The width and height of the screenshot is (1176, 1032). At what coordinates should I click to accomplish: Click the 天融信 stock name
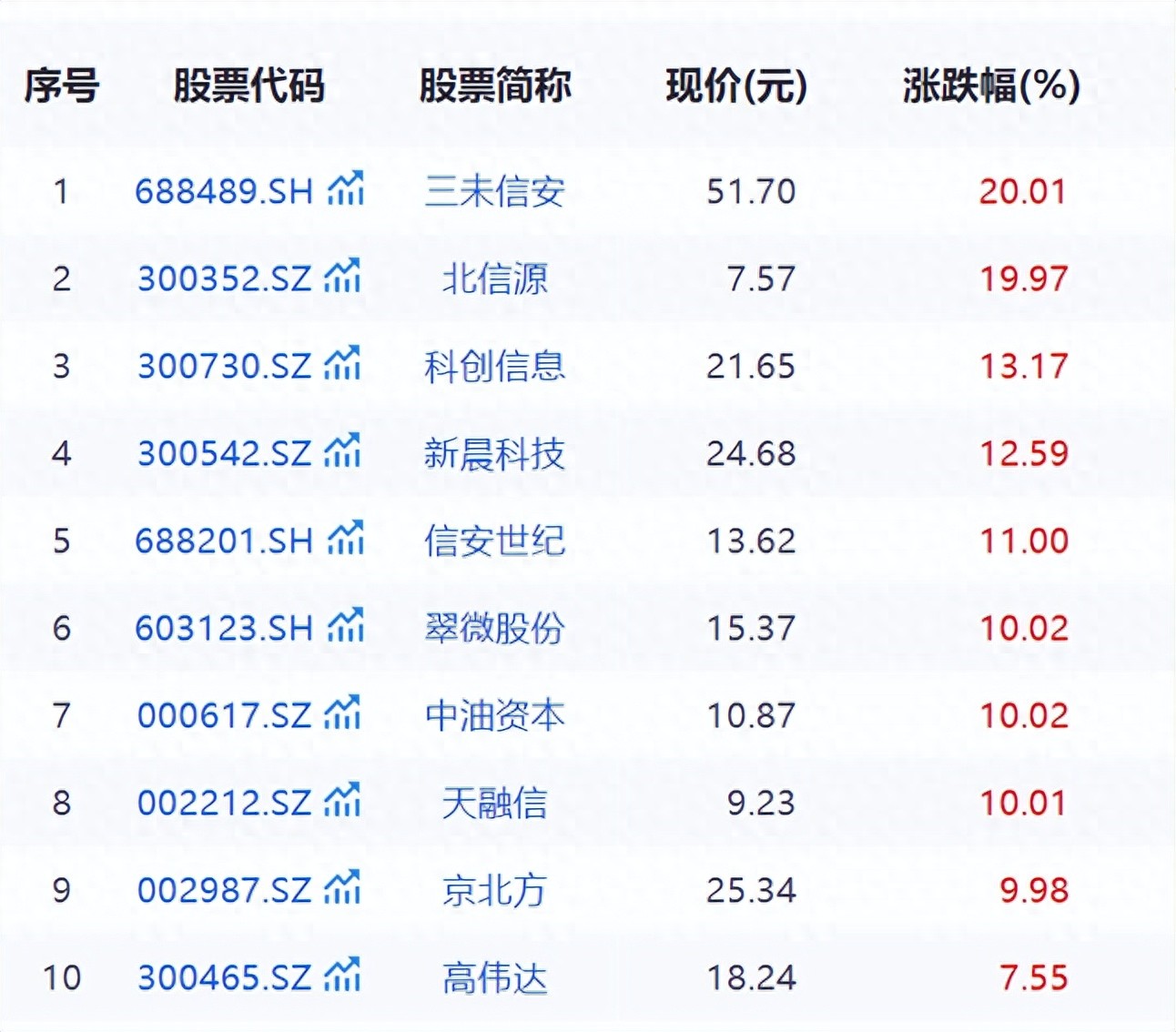pos(494,803)
